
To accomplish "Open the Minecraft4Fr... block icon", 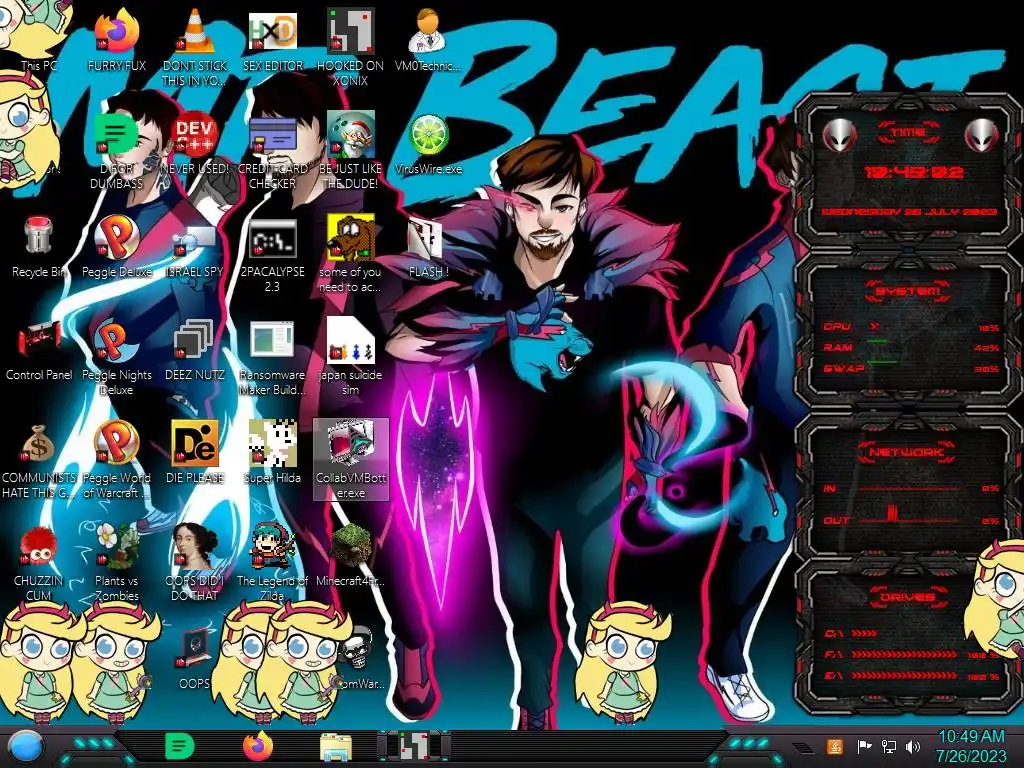I will (x=351, y=556).
